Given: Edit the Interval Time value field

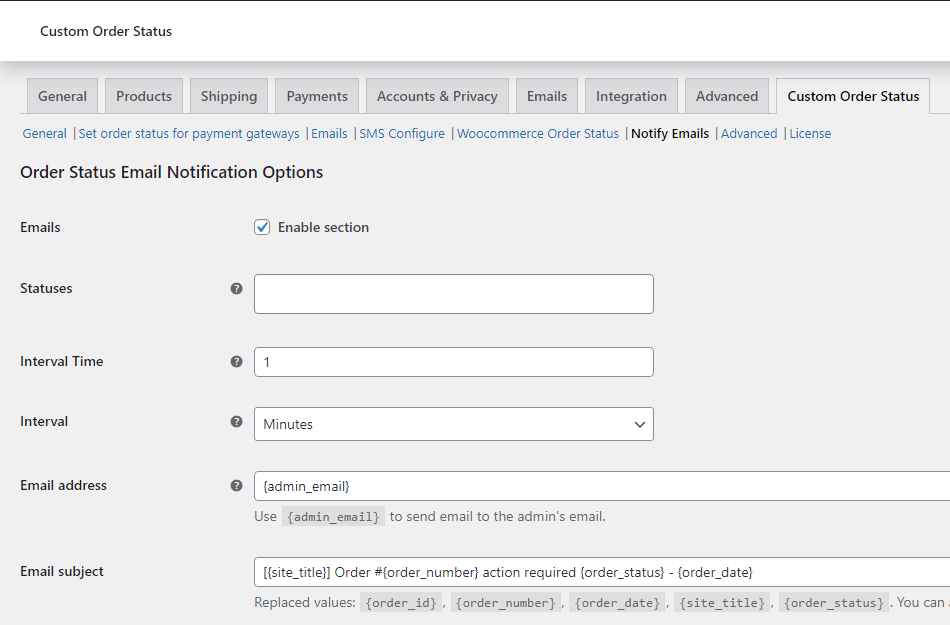Looking at the screenshot, I should [453, 361].
